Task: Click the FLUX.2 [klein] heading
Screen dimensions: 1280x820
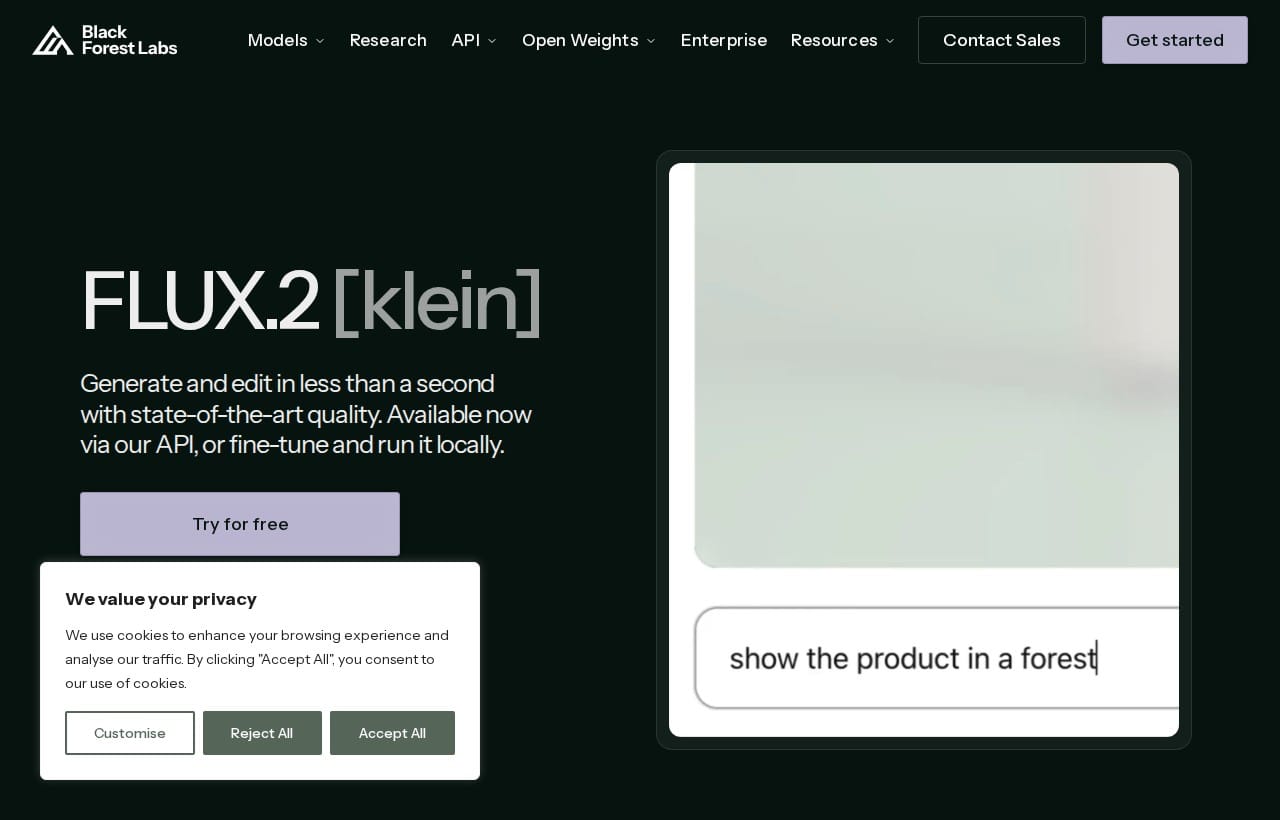Action: pyautogui.click(x=311, y=300)
